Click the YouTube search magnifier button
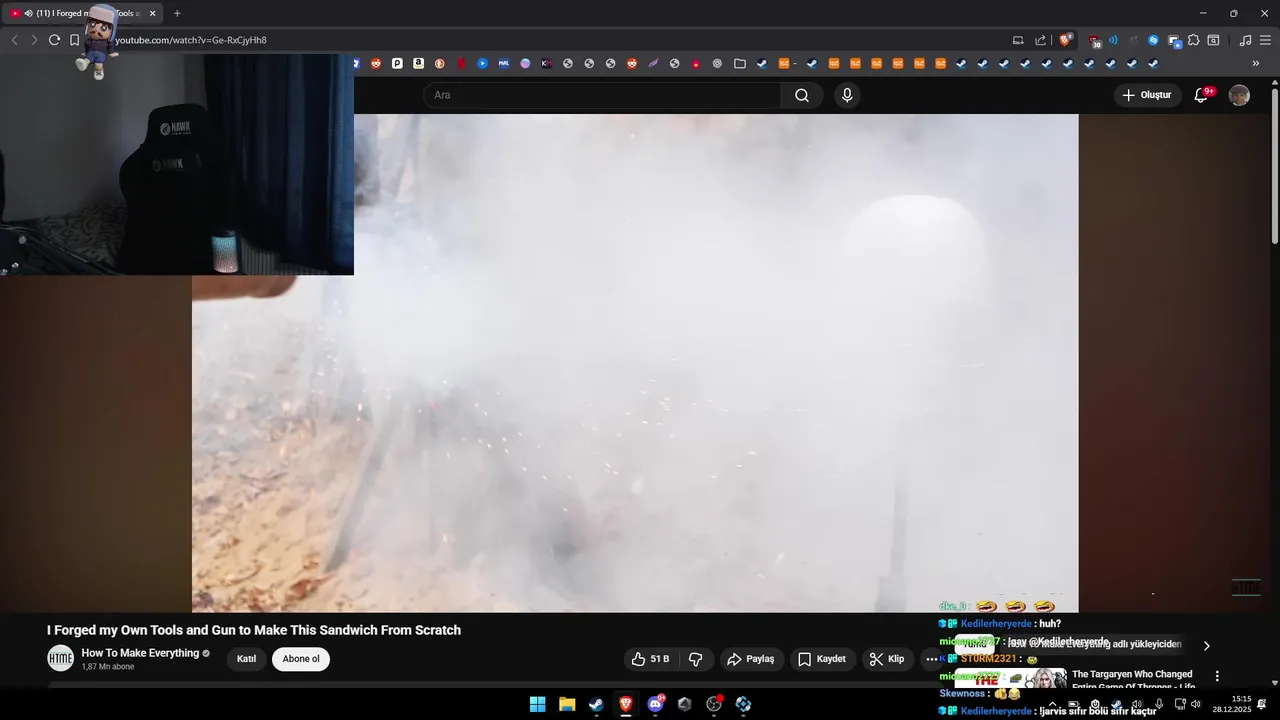Screen dimensions: 1280x720 (802, 95)
